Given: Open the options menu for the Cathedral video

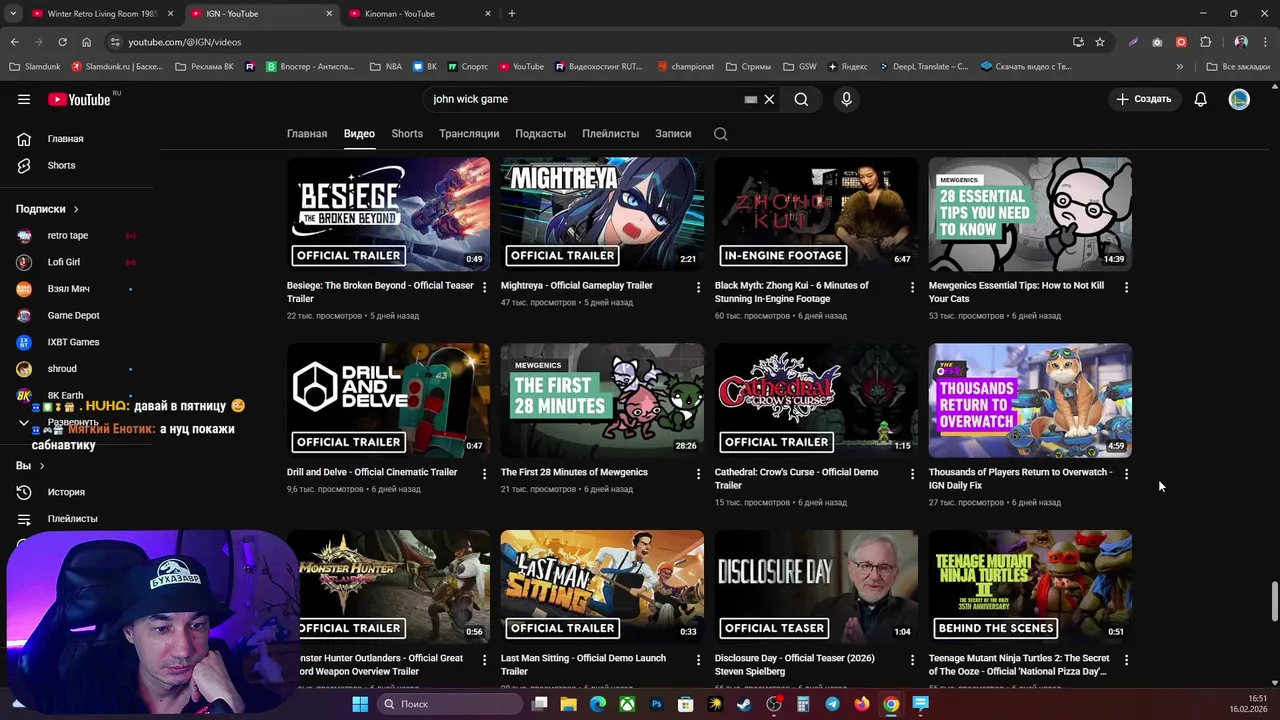Looking at the screenshot, I should 912,474.
